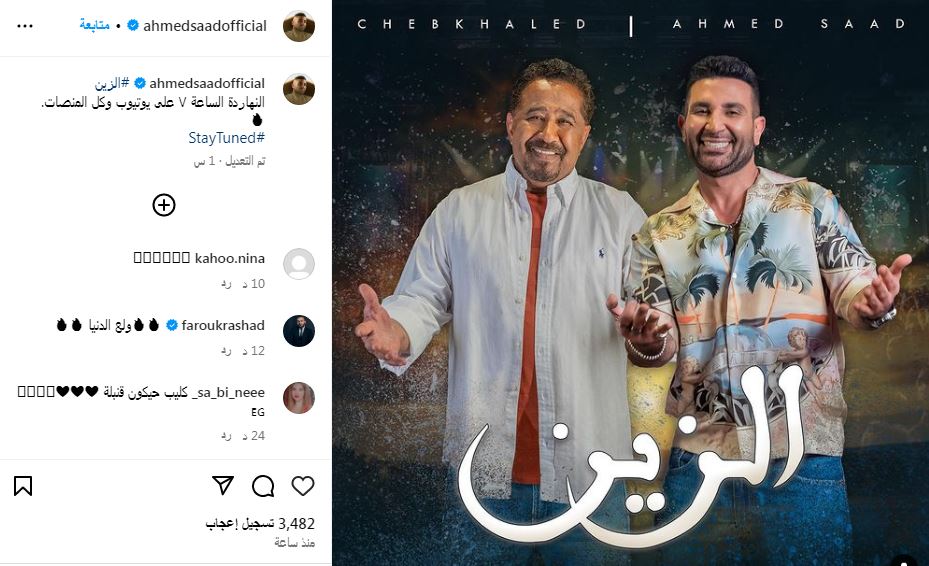Click faroukrashad's profile picture

pos(299,331)
